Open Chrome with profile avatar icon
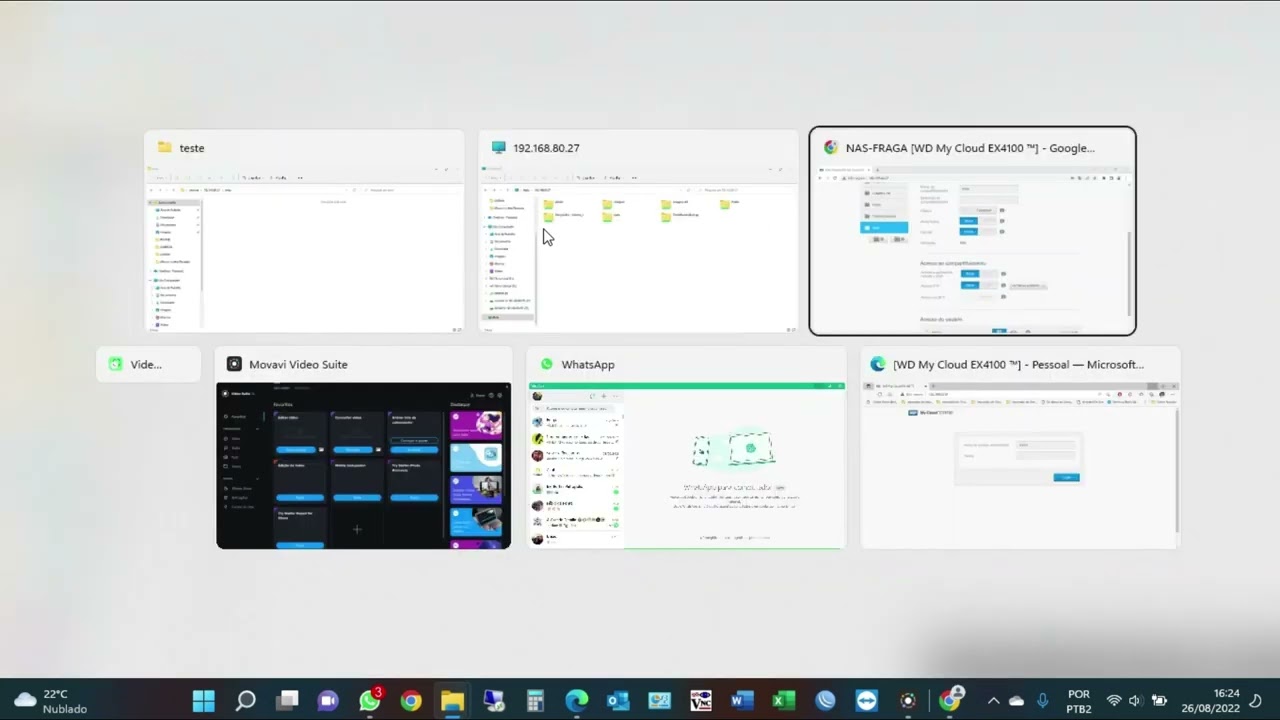 950,701
